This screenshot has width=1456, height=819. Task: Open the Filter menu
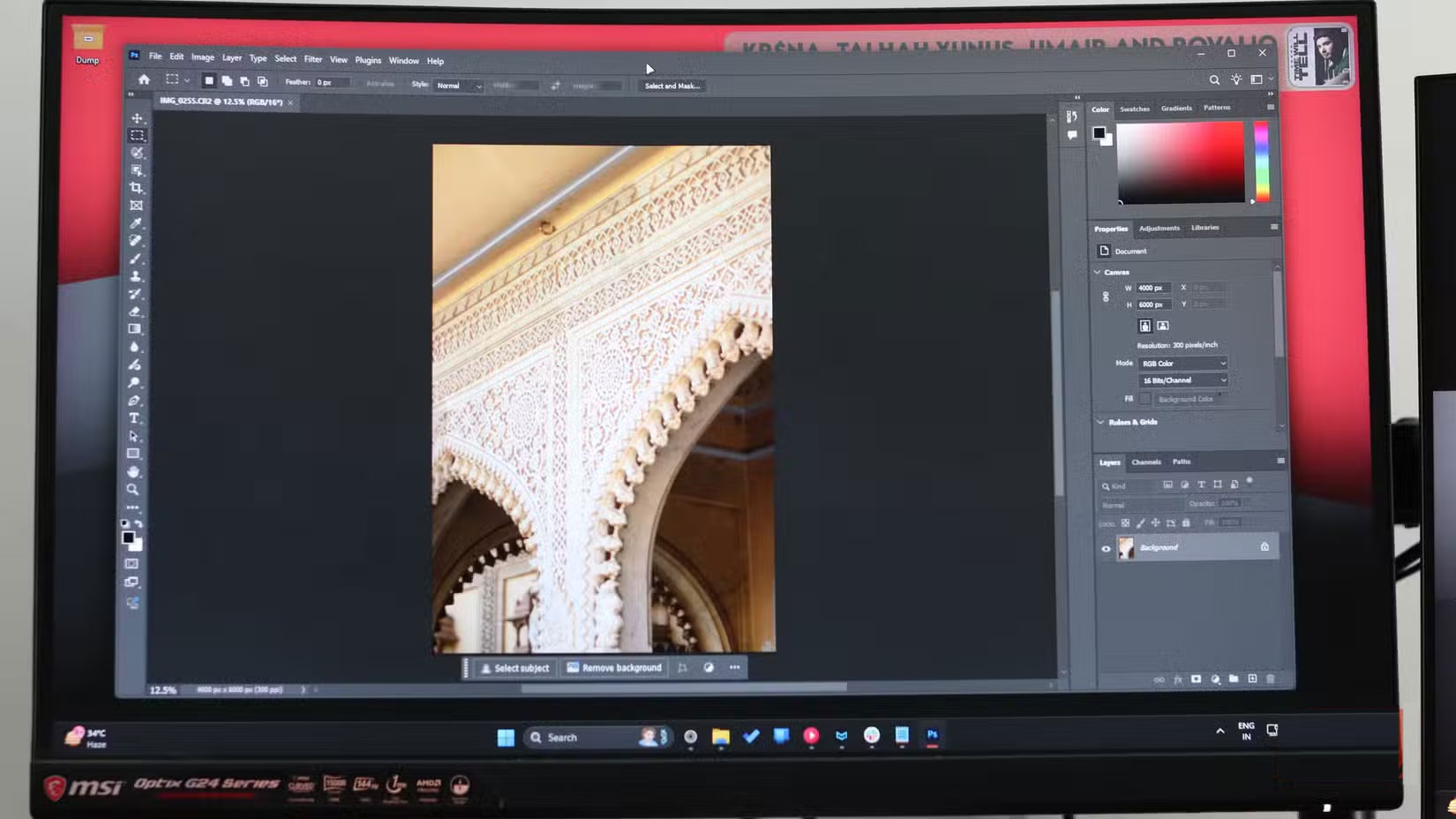coord(313,60)
